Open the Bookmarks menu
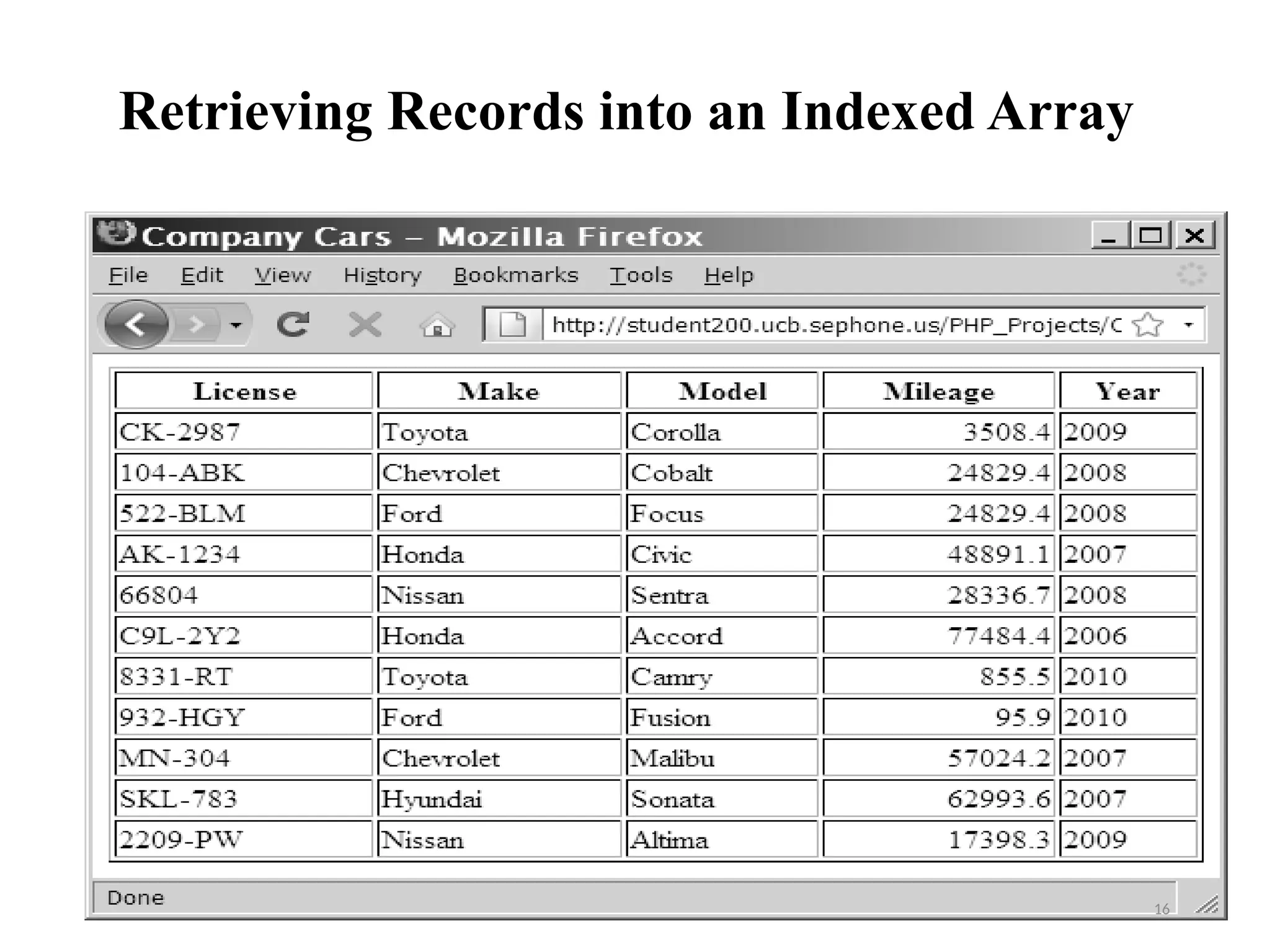Screen dimensions: 1270x952 (x=515, y=275)
